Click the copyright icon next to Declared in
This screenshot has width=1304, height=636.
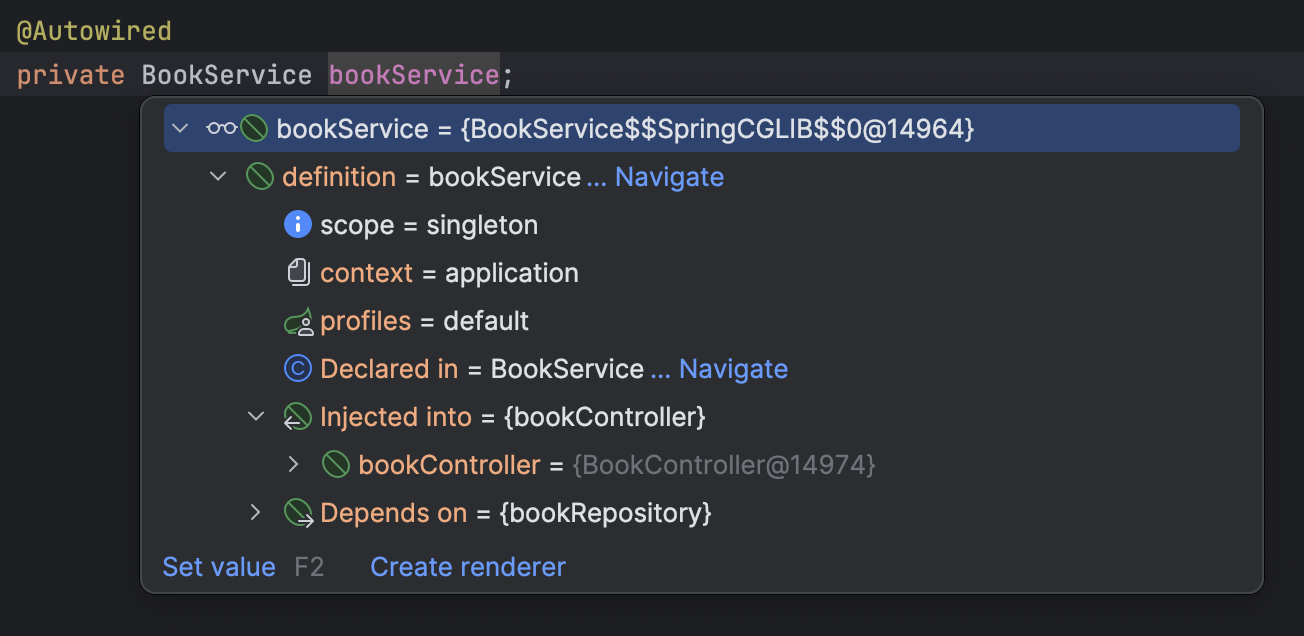point(297,368)
